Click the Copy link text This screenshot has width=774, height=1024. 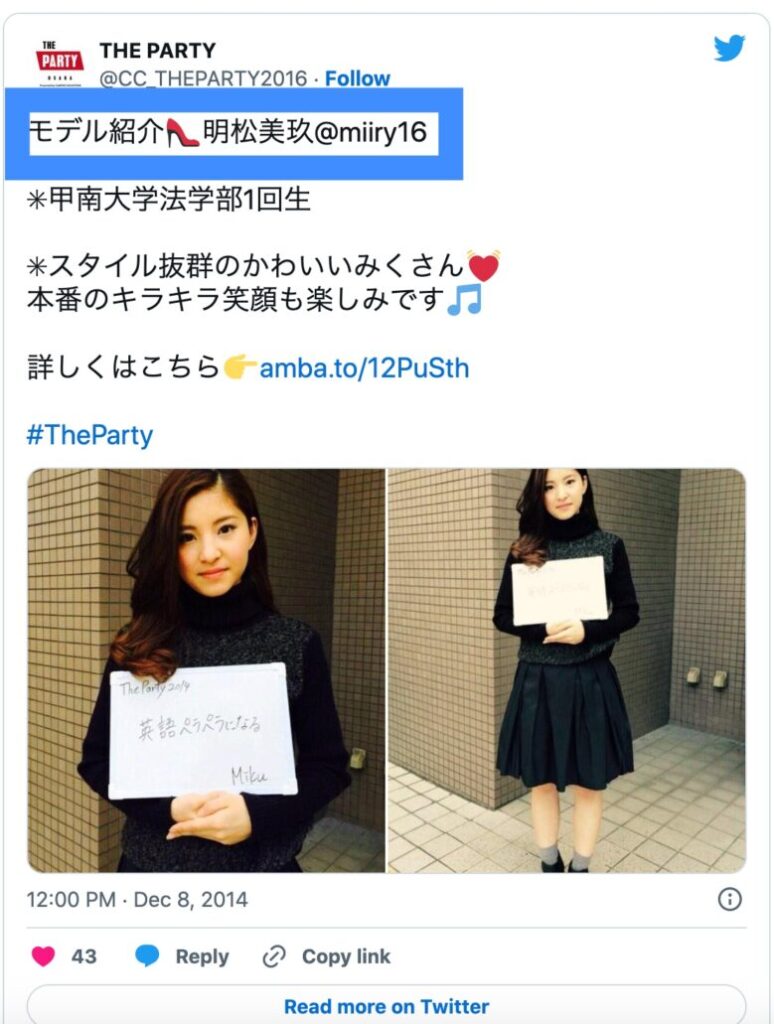tap(346, 957)
